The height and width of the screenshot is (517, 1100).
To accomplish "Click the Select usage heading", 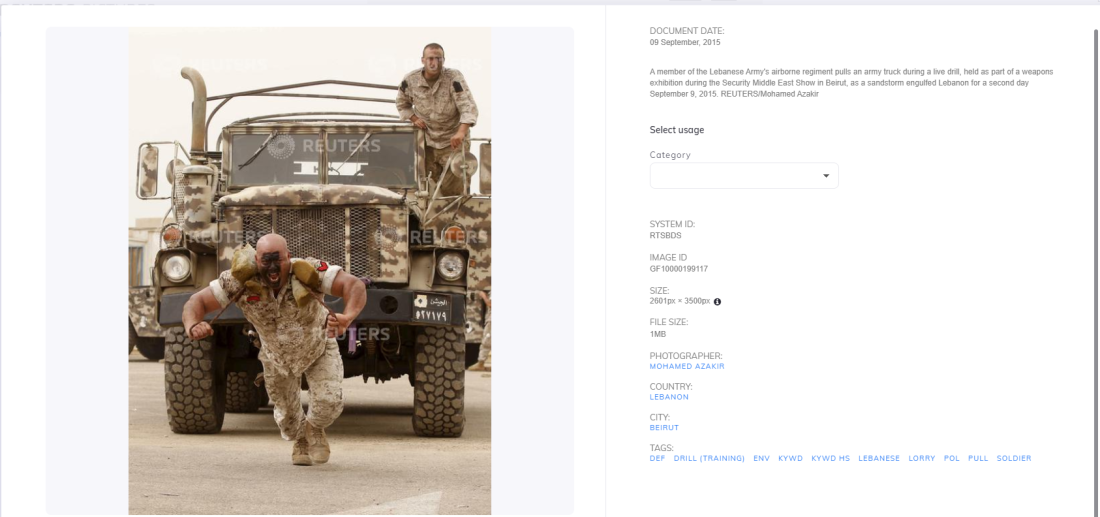I will point(677,130).
